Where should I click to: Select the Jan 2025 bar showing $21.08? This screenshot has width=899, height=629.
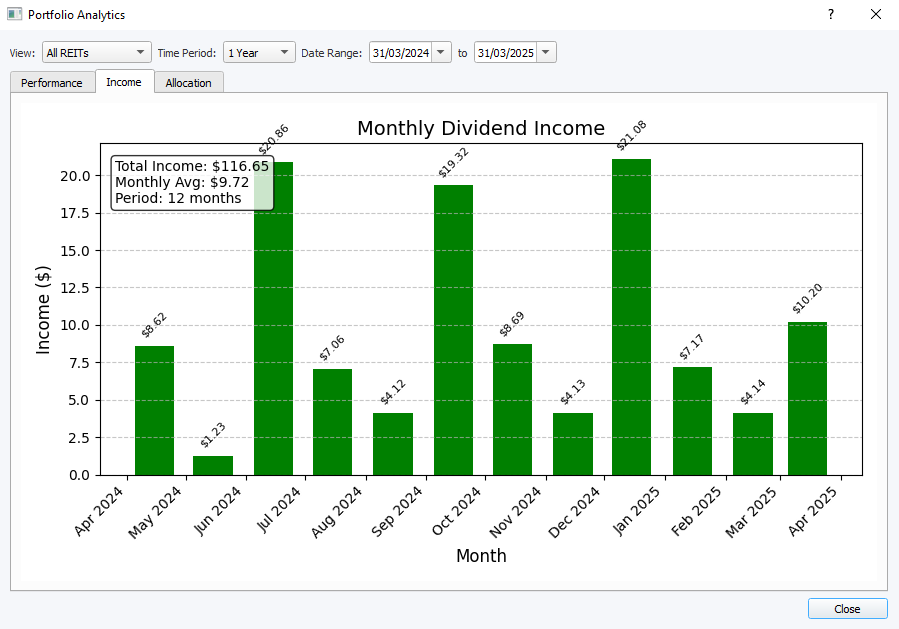(632, 320)
